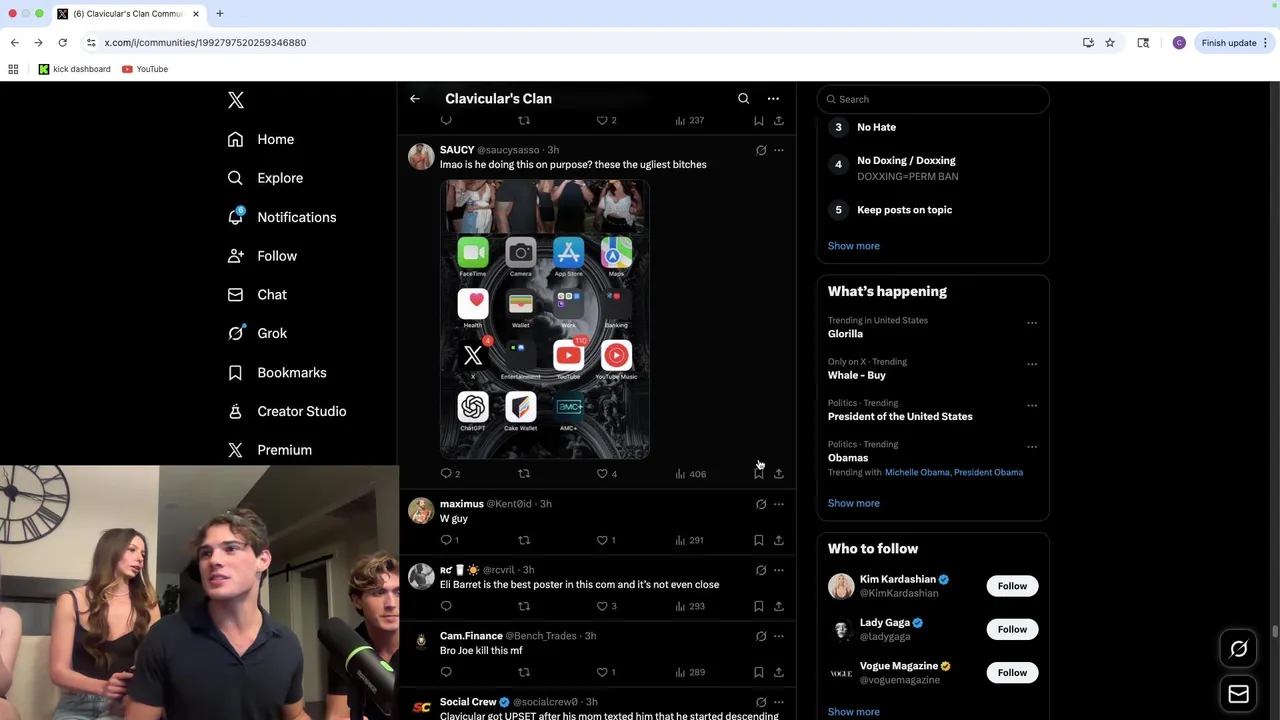Open Follow in sidebar
1280x720 pixels.
pos(262,256)
